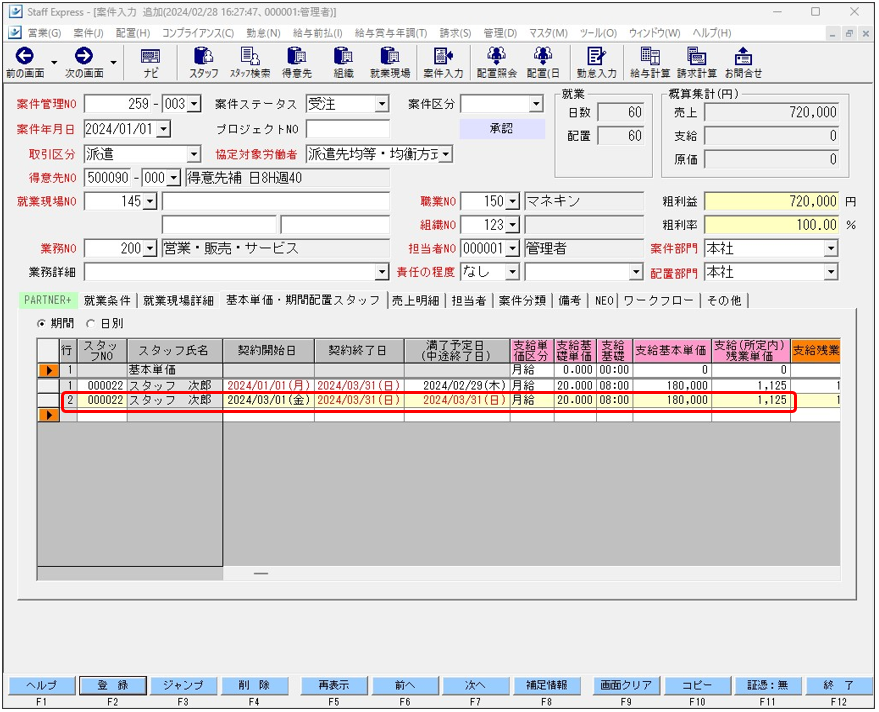Viewport: 879px width, 712px height.
Task: Click the Staff Express menu bar app icon
Action: [15, 33]
